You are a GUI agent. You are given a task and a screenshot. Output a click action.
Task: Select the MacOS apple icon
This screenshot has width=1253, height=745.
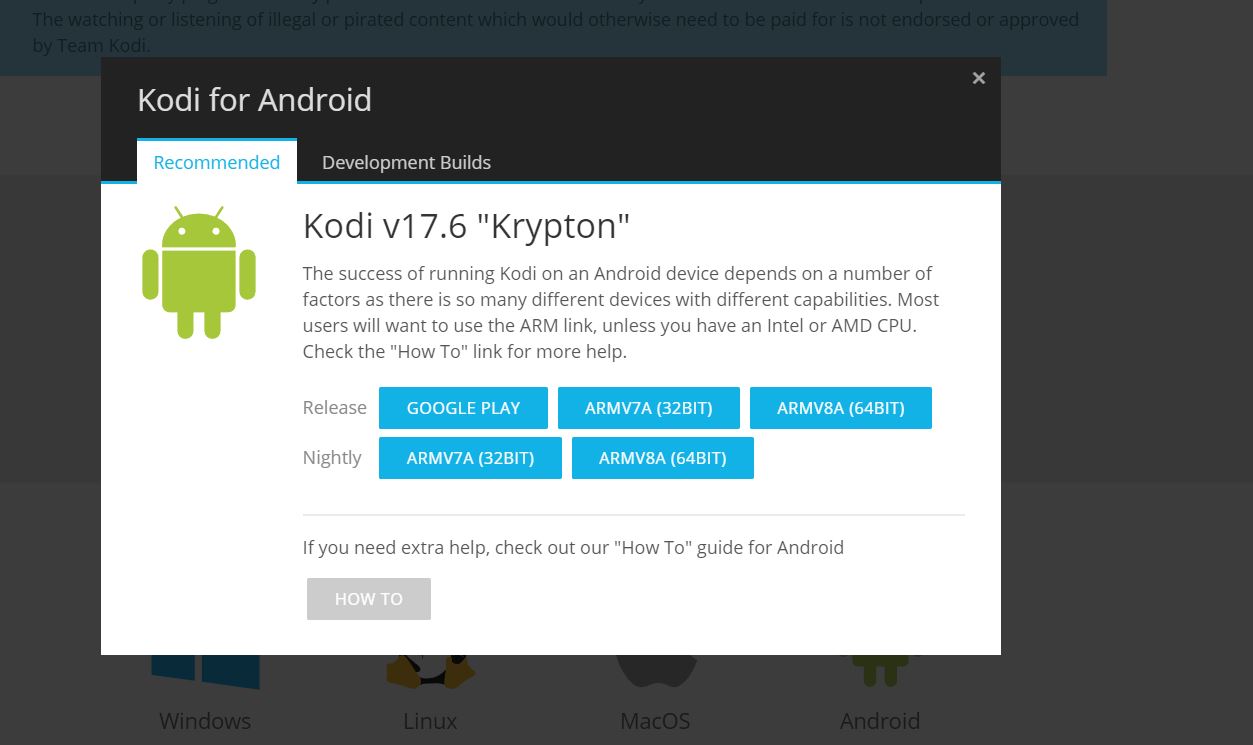[x=655, y=671]
